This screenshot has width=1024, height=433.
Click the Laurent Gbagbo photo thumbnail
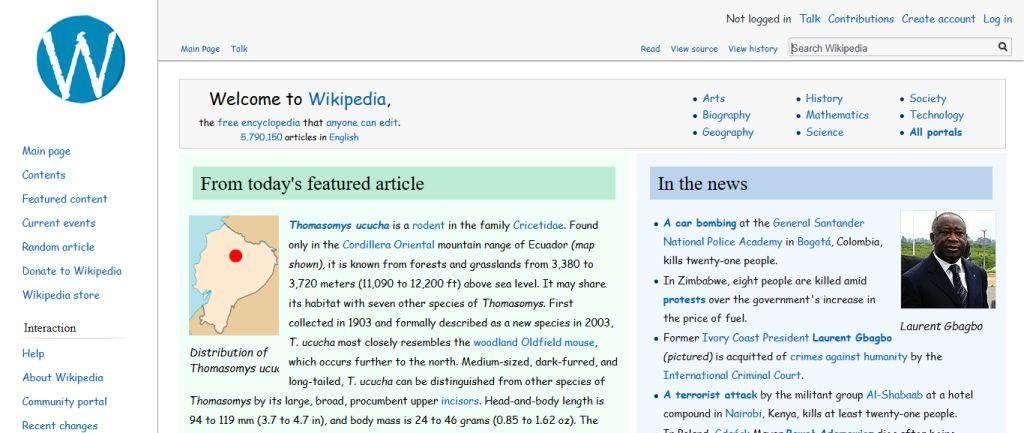(x=948, y=259)
